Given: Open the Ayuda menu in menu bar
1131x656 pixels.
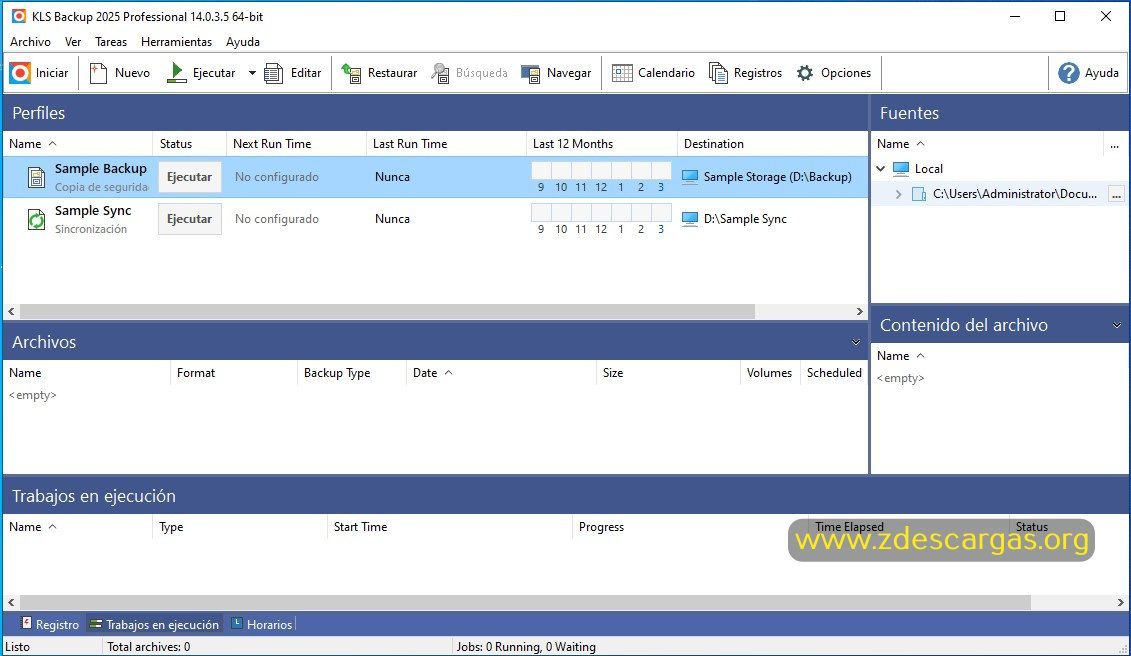Looking at the screenshot, I should [x=242, y=42].
